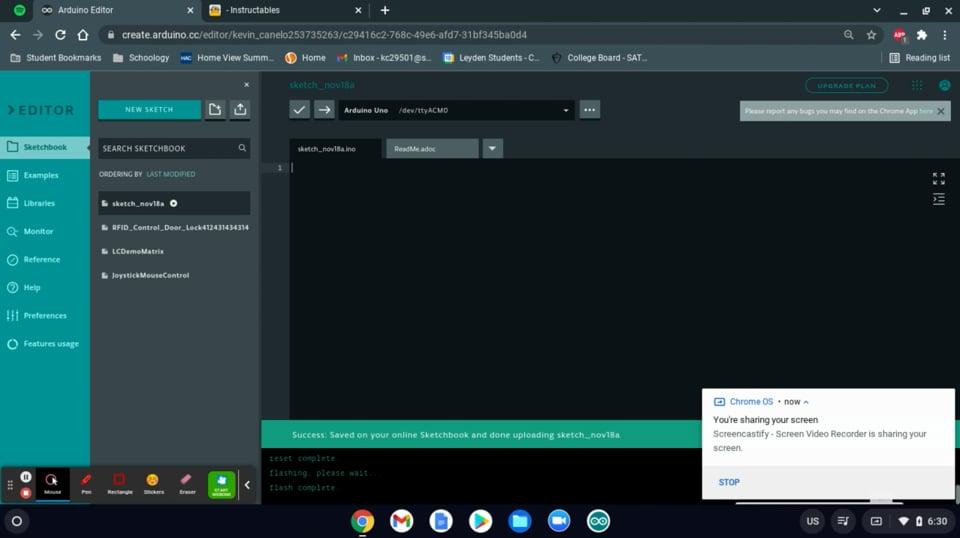The width and height of the screenshot is (960, 538).
Task: Open the Sketchbook sidebar item
Action: (45, 147)
